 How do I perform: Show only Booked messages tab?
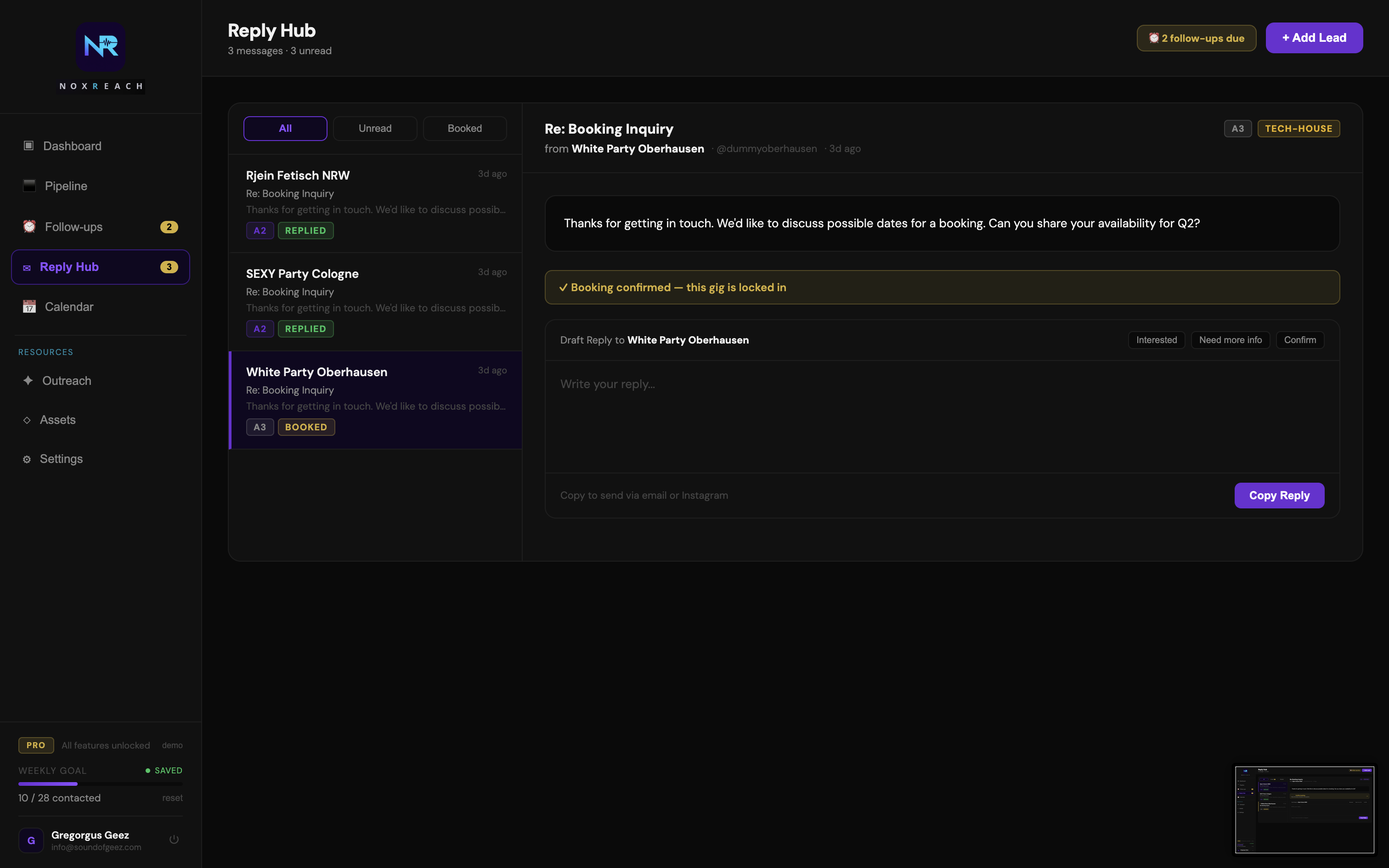coord(464,129)
